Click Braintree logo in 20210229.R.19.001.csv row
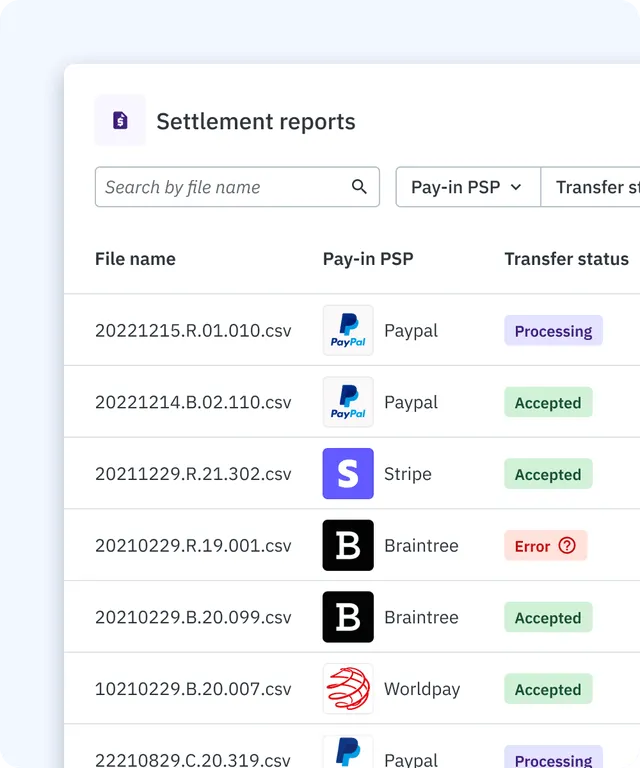This screenshot has height=768, width=640. coord(348,545)
